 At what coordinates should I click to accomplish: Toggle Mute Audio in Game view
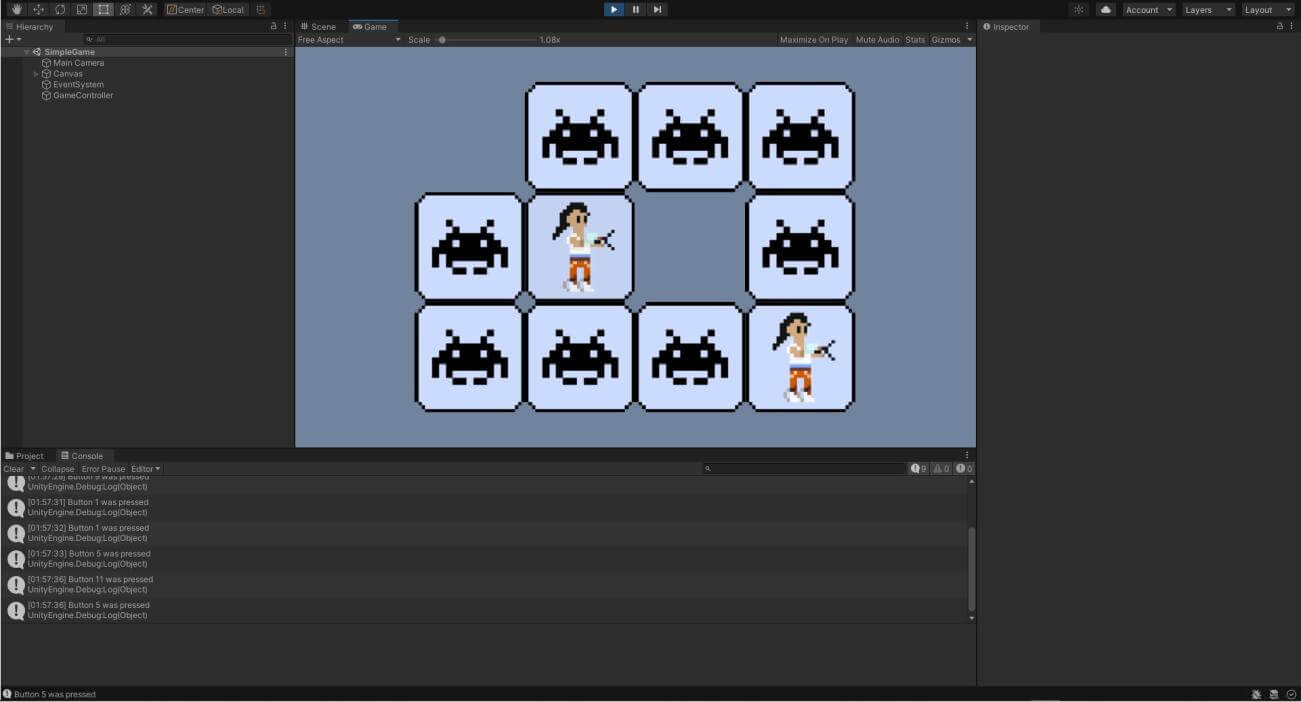click(x=877, y=40)
